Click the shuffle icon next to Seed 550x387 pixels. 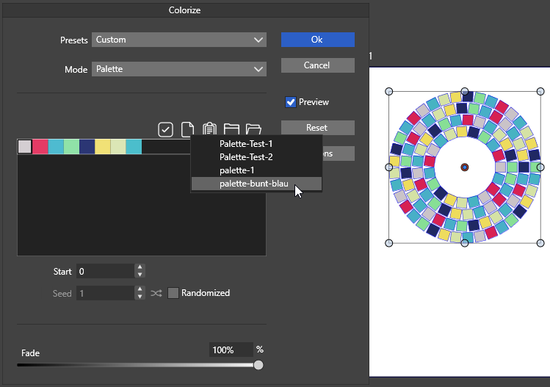[156, 293]
